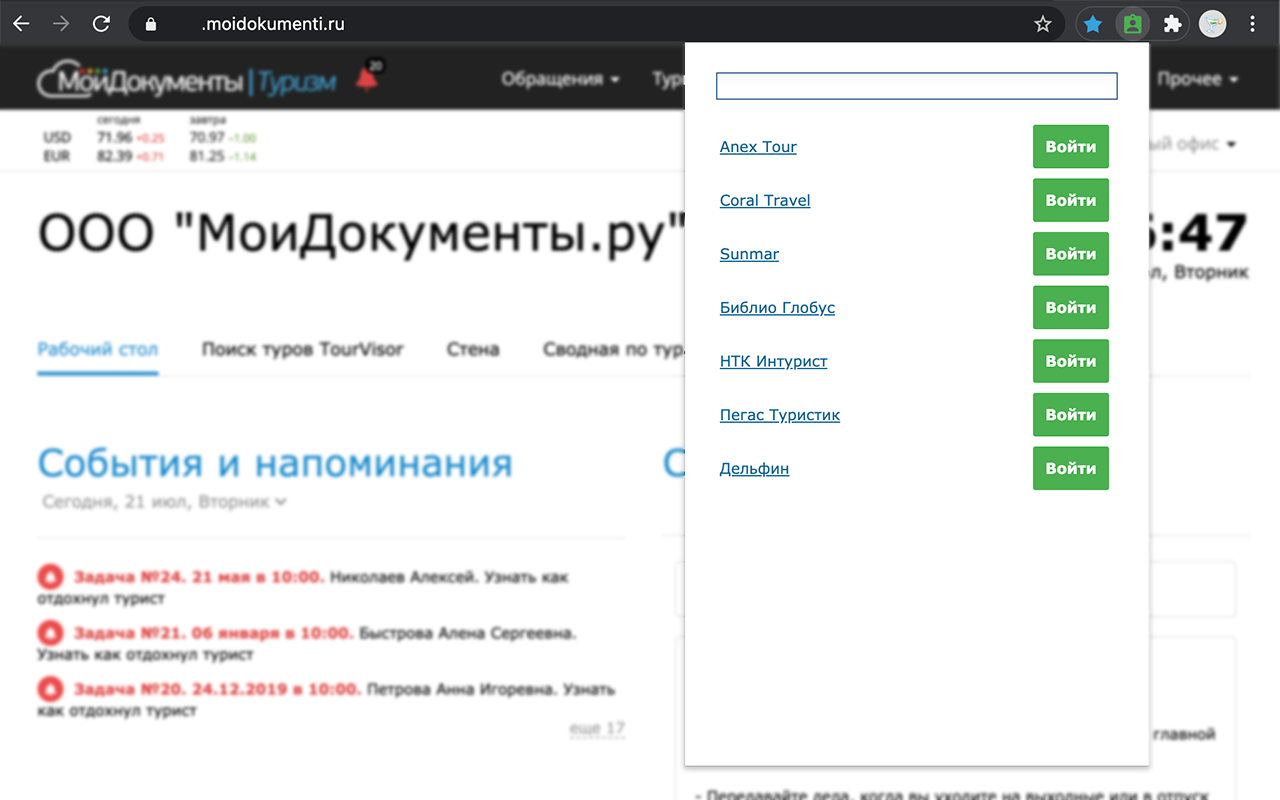Switch to the Стена tab
Image resolution: width=1280 pixels, height=800 pixels.
[472, 349]
